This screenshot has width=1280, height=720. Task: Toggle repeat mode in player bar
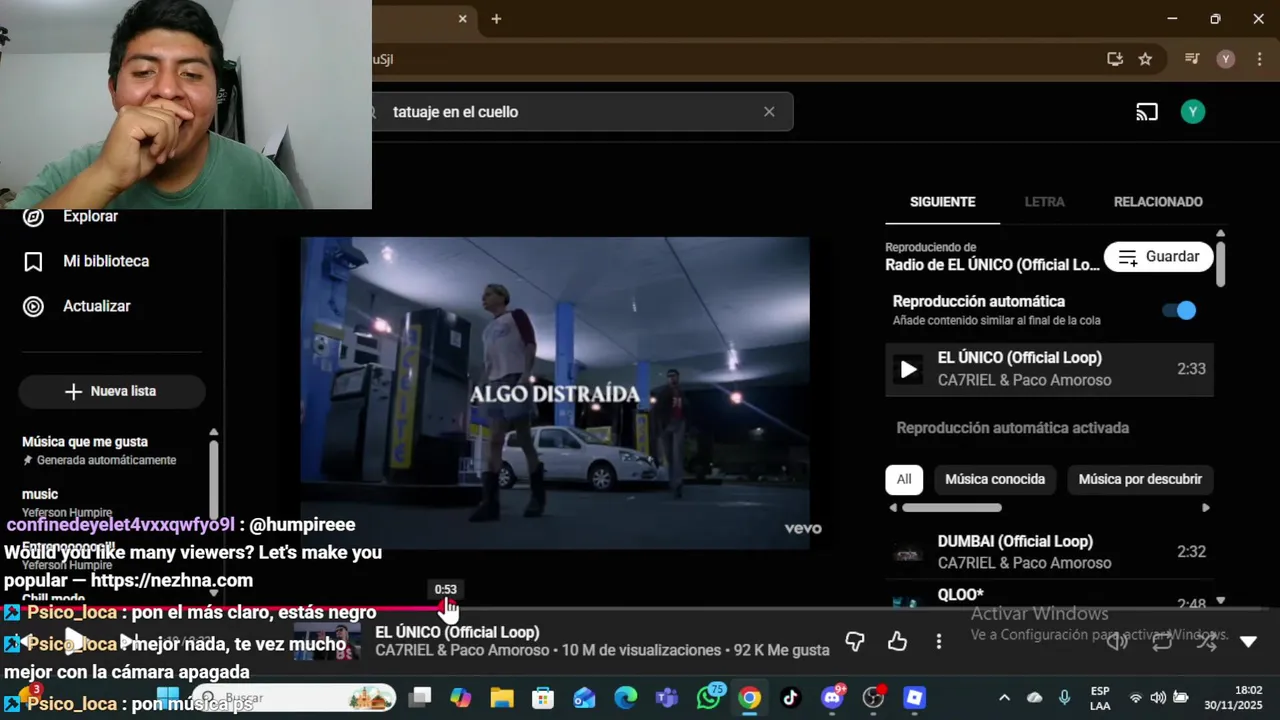(1162, 641)
